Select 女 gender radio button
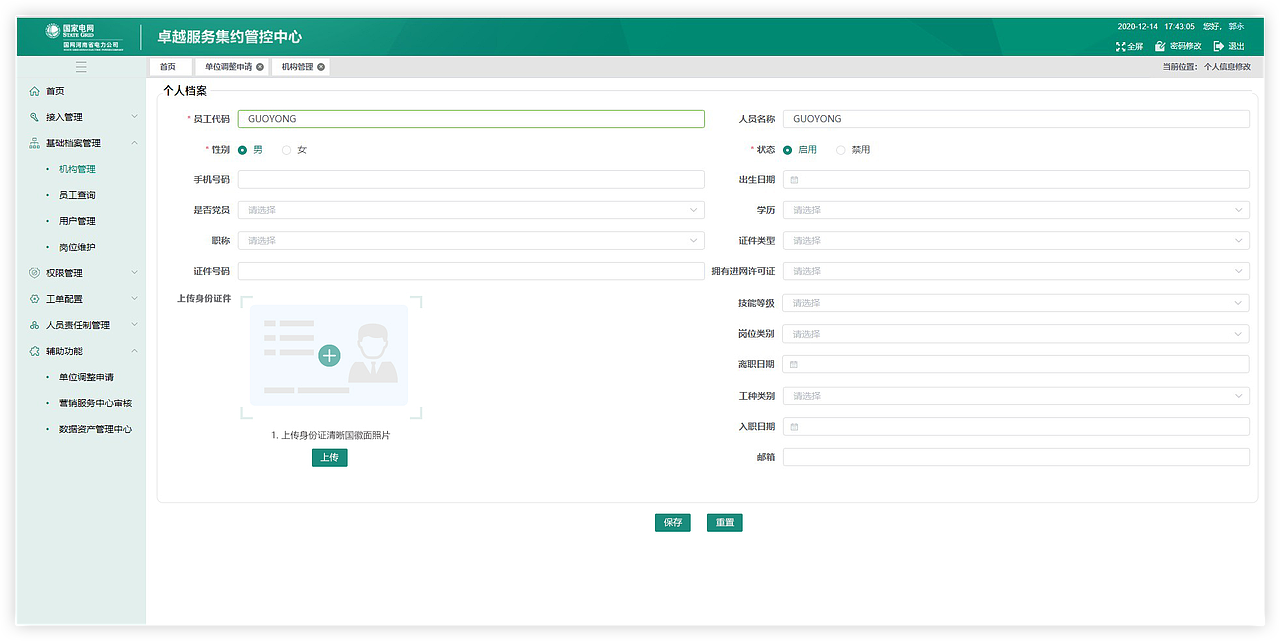The width and height of the screenshot is (1280, 641). point(287,150)
